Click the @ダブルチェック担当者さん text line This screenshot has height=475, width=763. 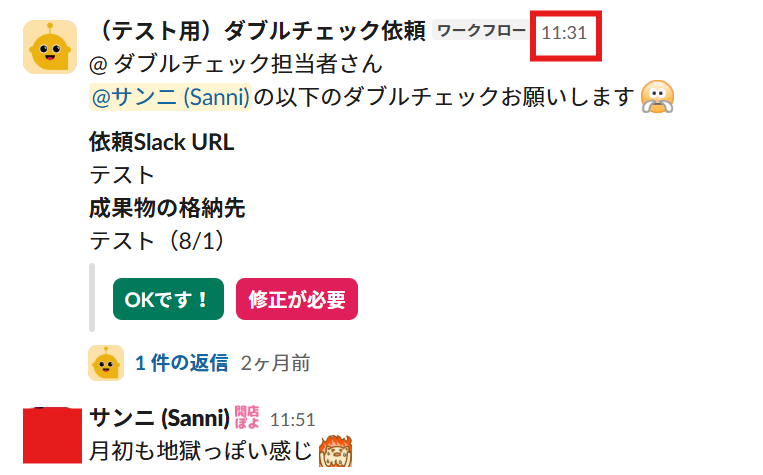coord(236,64)
